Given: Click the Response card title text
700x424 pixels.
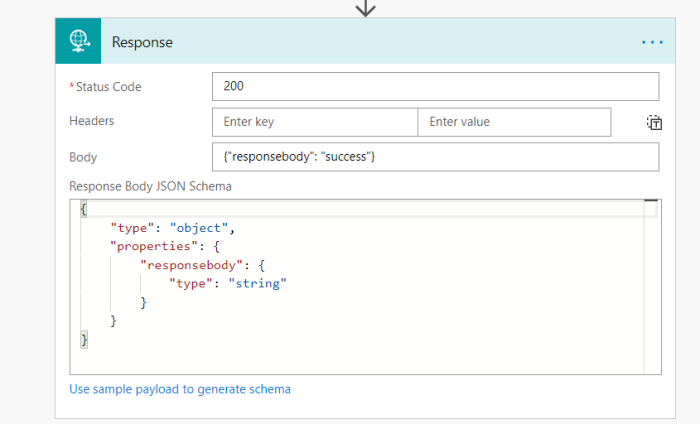Looking at the screenshot, I should click(x=142, y=42).
